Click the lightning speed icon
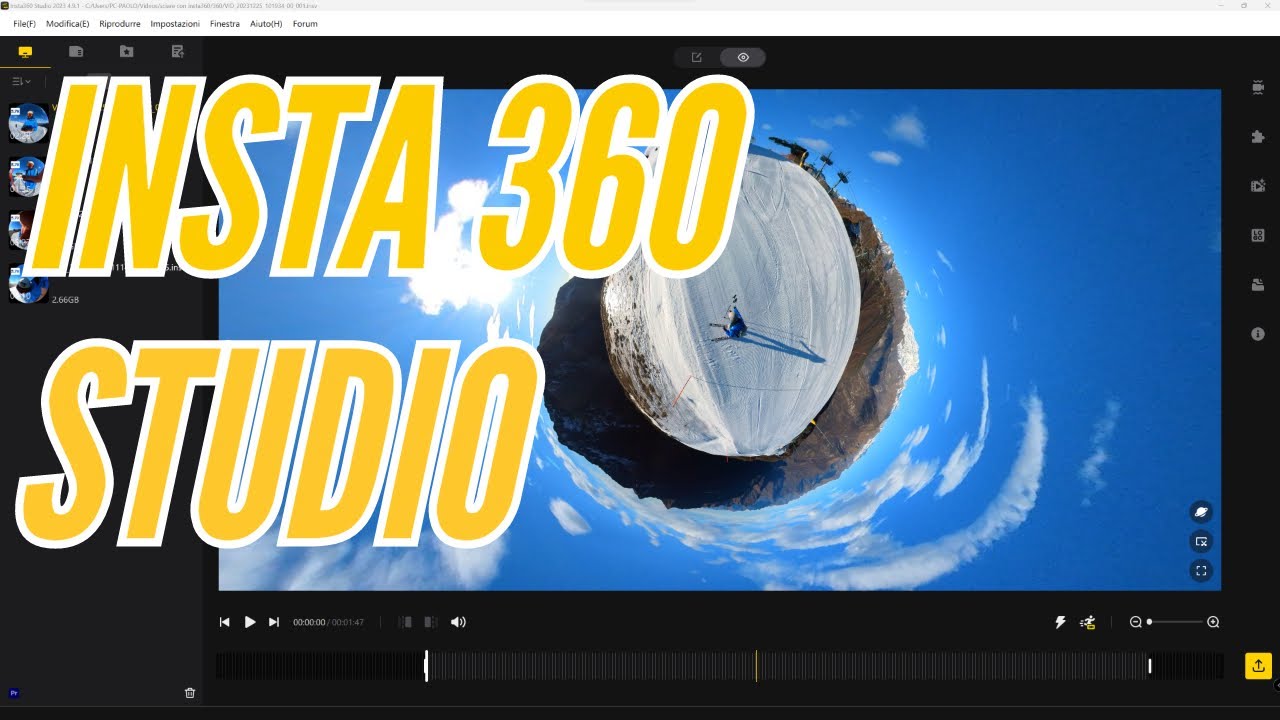Viewport: 1280px width, 720px height. click(1061, 622)
